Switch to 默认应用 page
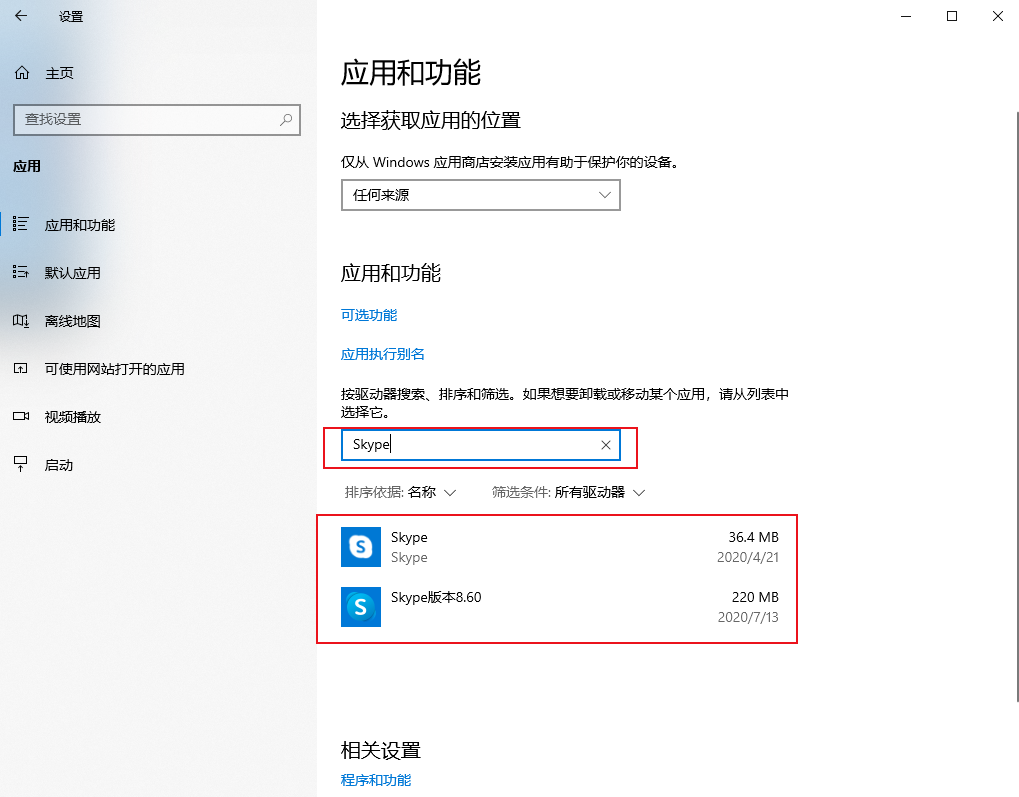This screenshot has width=1019, height=797. click(73, 273)
